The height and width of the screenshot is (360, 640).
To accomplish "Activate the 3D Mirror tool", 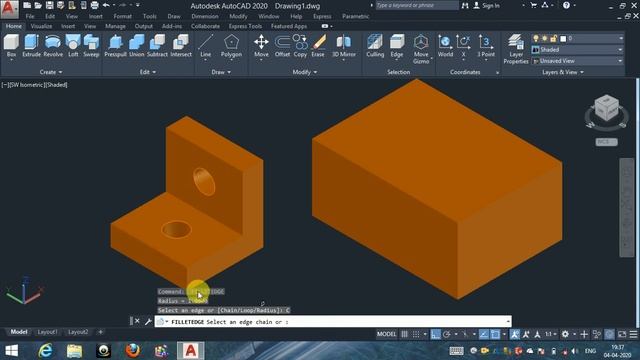I will tap(344, 46).
